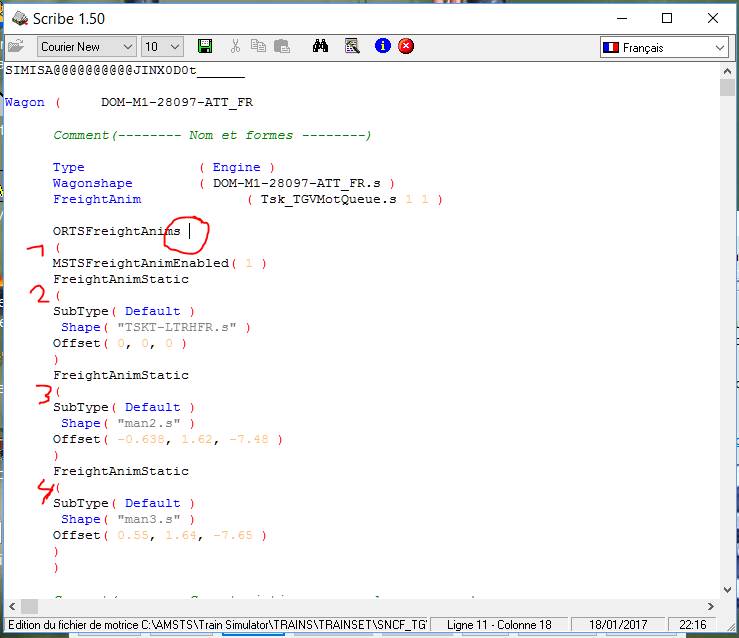Minimize the Scribe window
The height and width of the screenshot is (638, 739).
point(622,19)
